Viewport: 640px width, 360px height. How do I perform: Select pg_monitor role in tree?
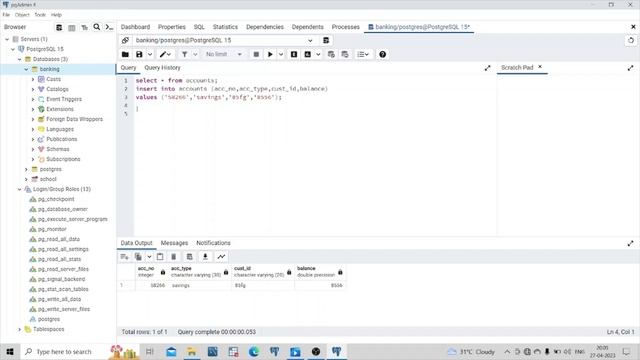52,229
